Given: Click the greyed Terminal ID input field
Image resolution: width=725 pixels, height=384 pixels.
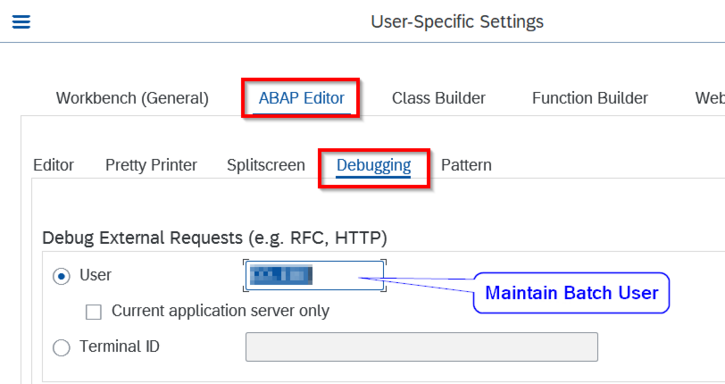Looking at the screenshot, I should [421, 347].
